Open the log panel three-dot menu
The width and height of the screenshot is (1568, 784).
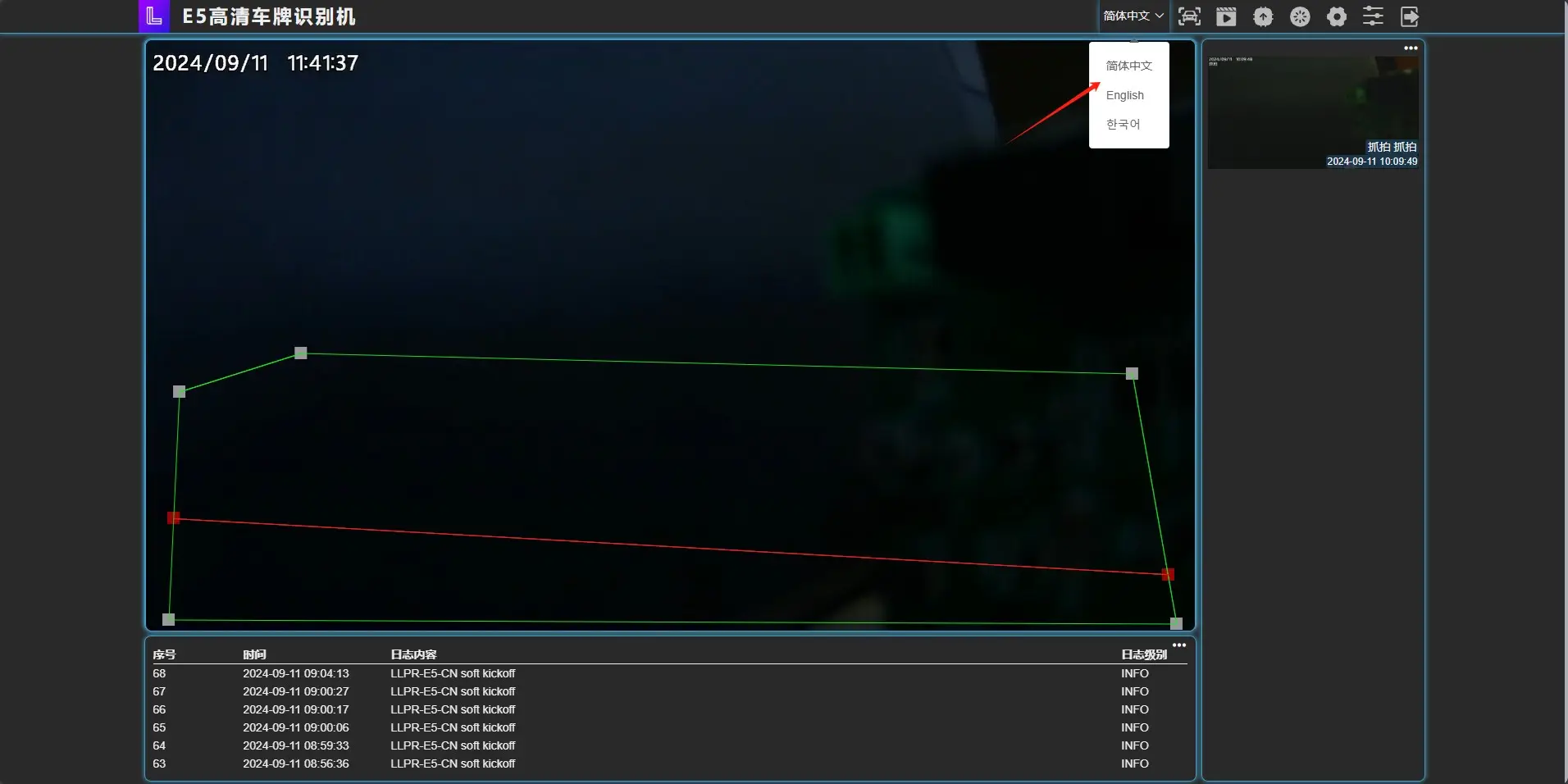pyautogui.click(x=1179, y=645)
